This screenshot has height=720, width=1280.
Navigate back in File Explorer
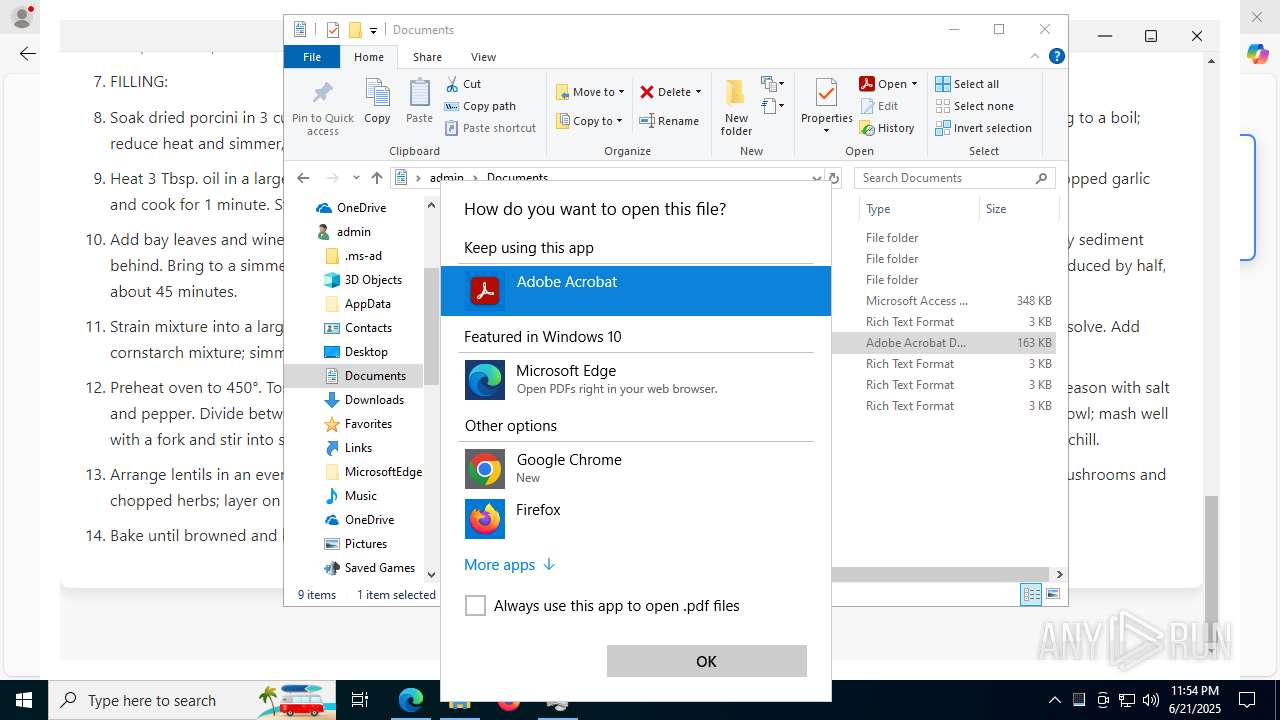(303, 178)
